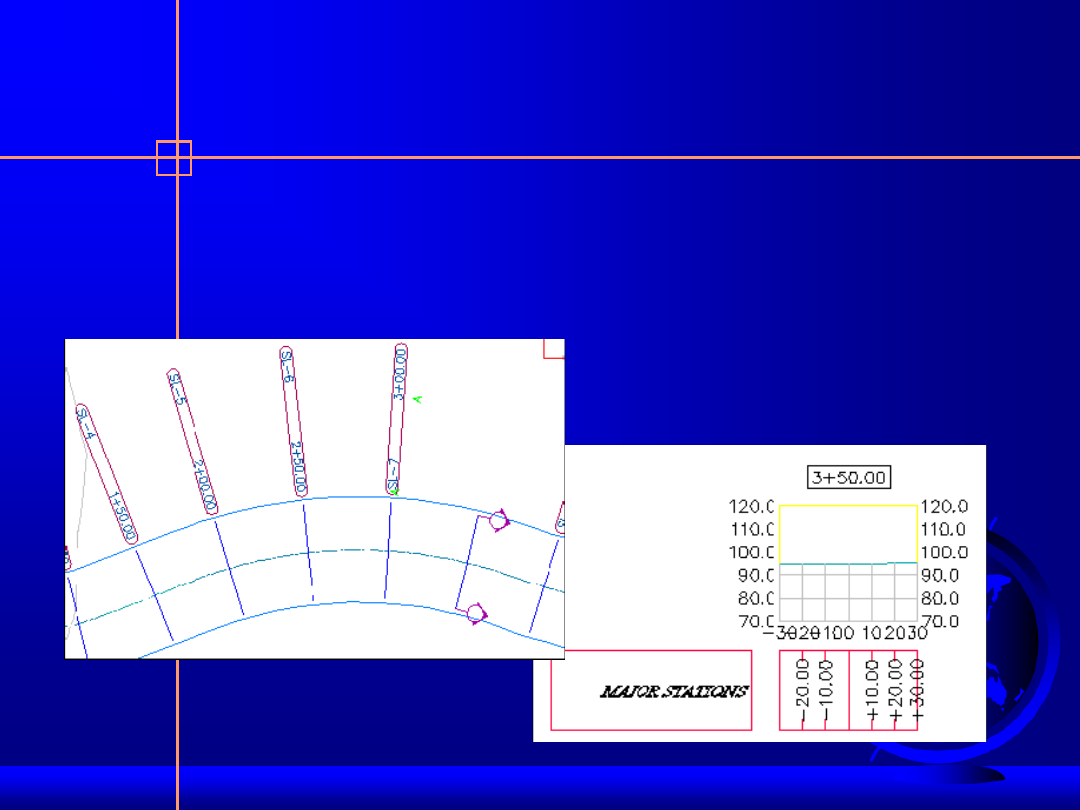Select the +30.00 offset label
1080x810 pixels.
tap(917, 689)
